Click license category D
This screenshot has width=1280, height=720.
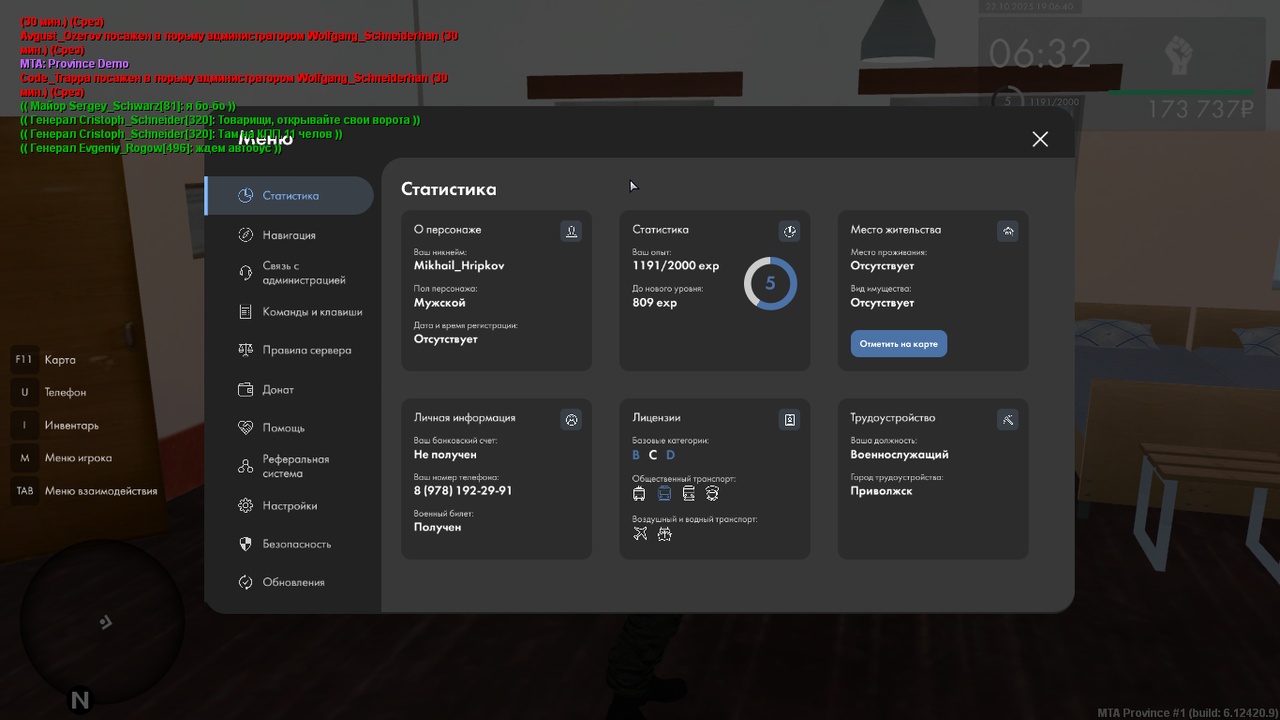670,455
